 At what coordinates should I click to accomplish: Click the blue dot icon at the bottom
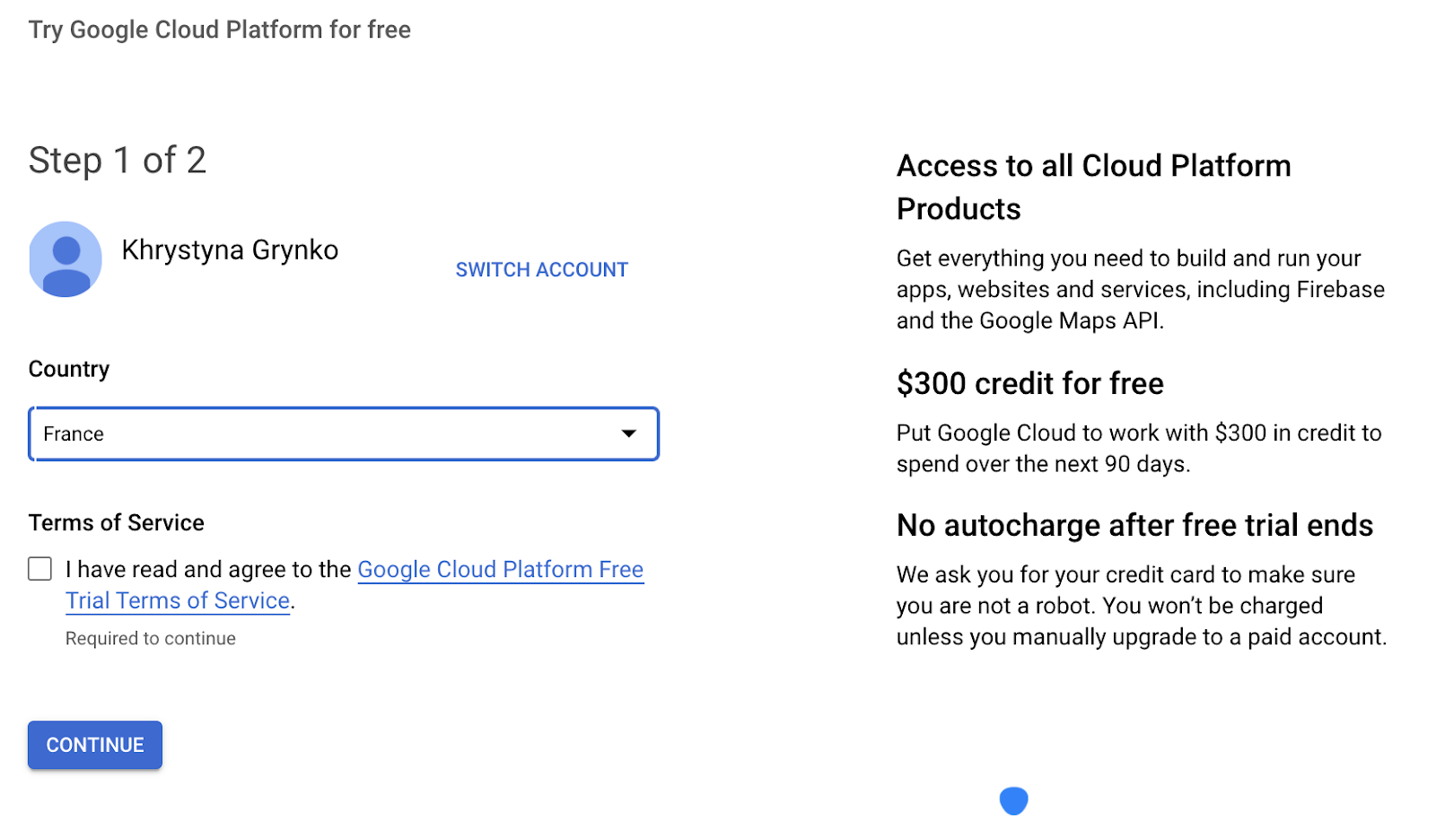(1013, 801)
